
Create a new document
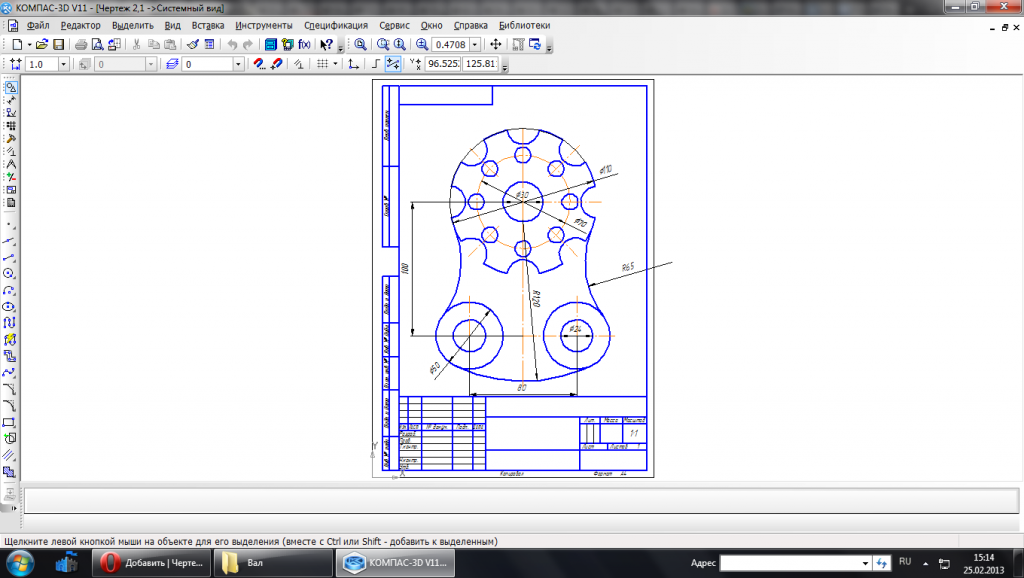(17, 44)
